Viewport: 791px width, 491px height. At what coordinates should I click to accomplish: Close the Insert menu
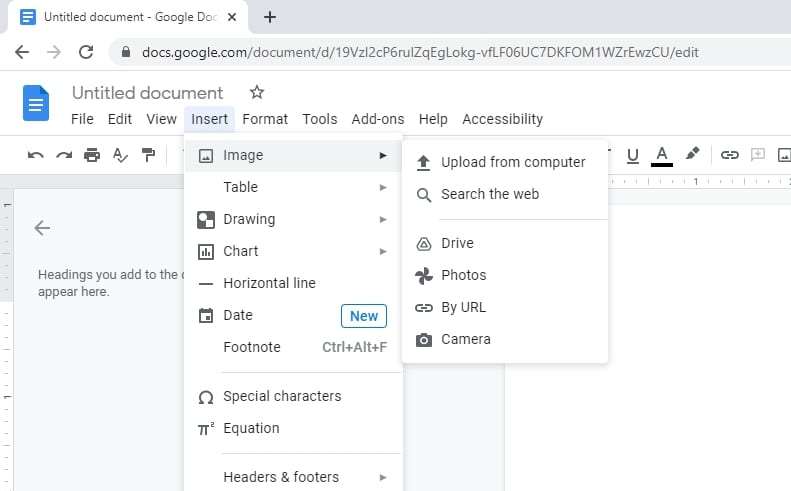point(209,119)
